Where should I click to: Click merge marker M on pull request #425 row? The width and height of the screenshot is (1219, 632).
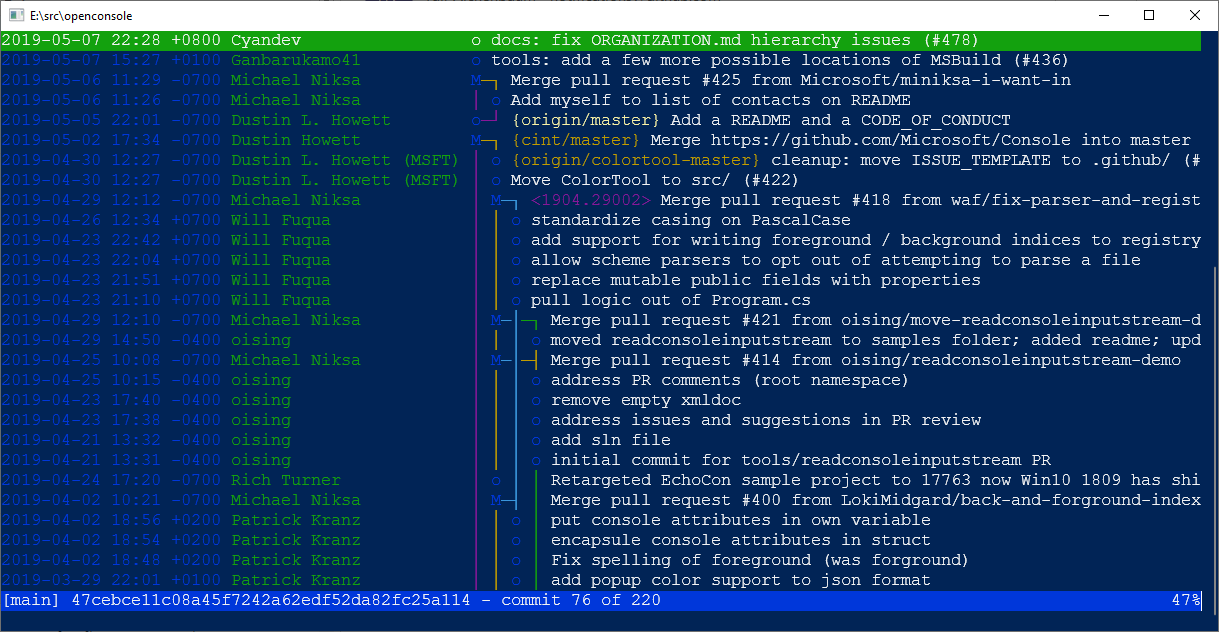pyautogui.click(x=476, y=80)
